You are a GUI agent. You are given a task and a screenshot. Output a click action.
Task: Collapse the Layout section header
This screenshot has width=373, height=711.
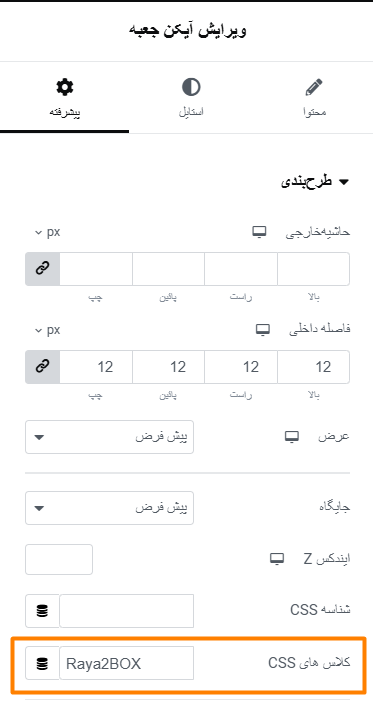(315, 181)
